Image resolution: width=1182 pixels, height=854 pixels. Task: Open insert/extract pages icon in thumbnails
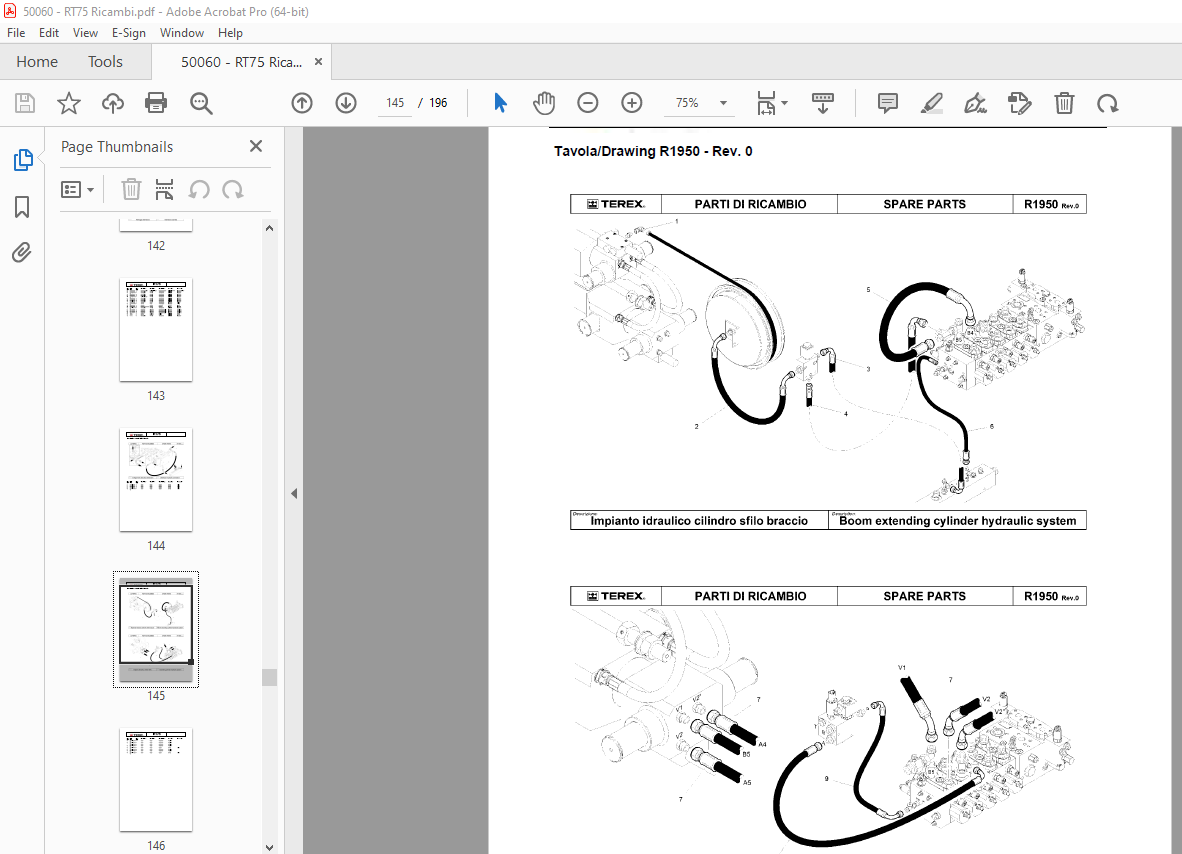[164, 189]
